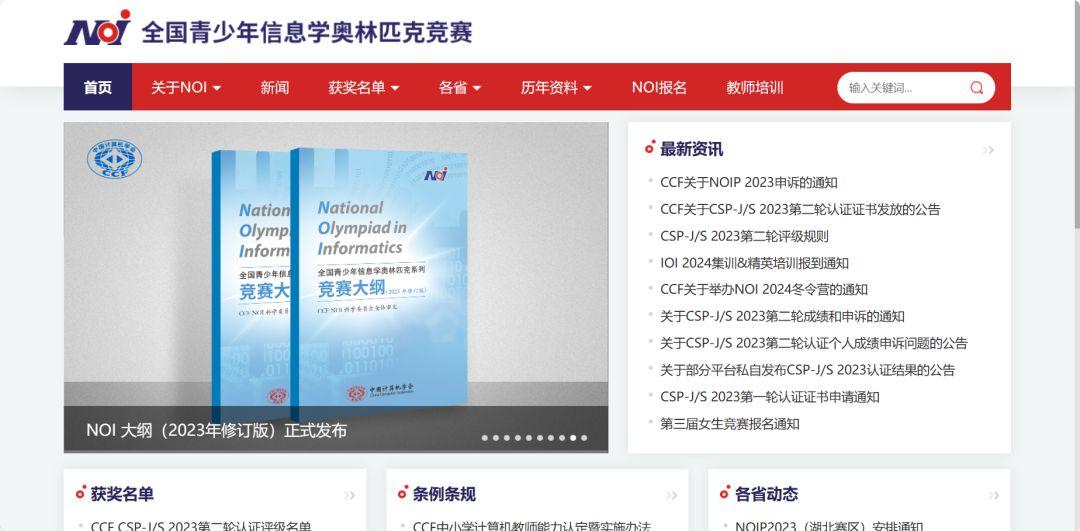The height and width of the screenshot is (531, 1080).
Task: Expand the 各省 dropdown menu
Action: point(459,87)
